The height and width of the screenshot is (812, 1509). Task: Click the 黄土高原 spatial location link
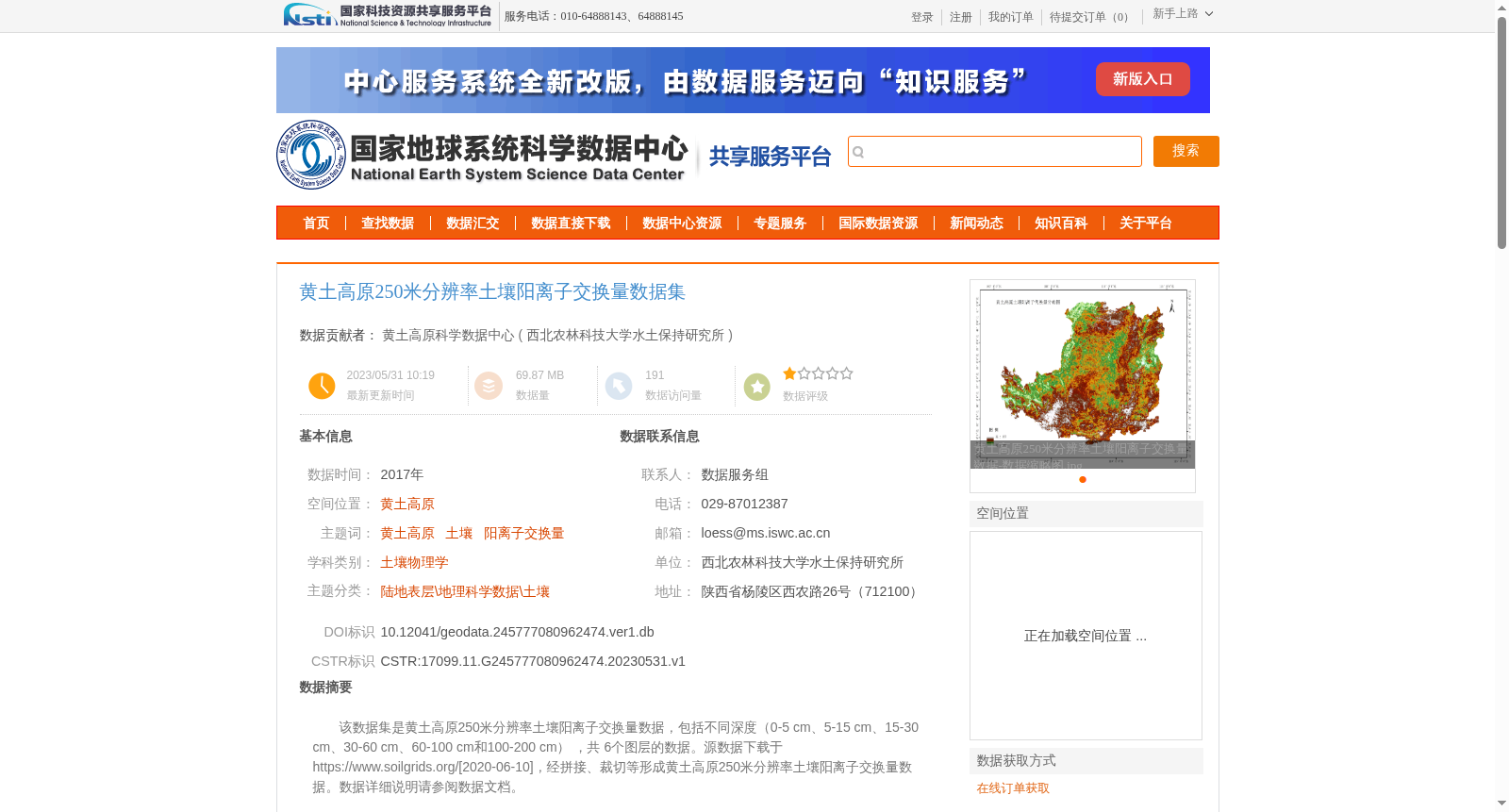click(407, 505)
